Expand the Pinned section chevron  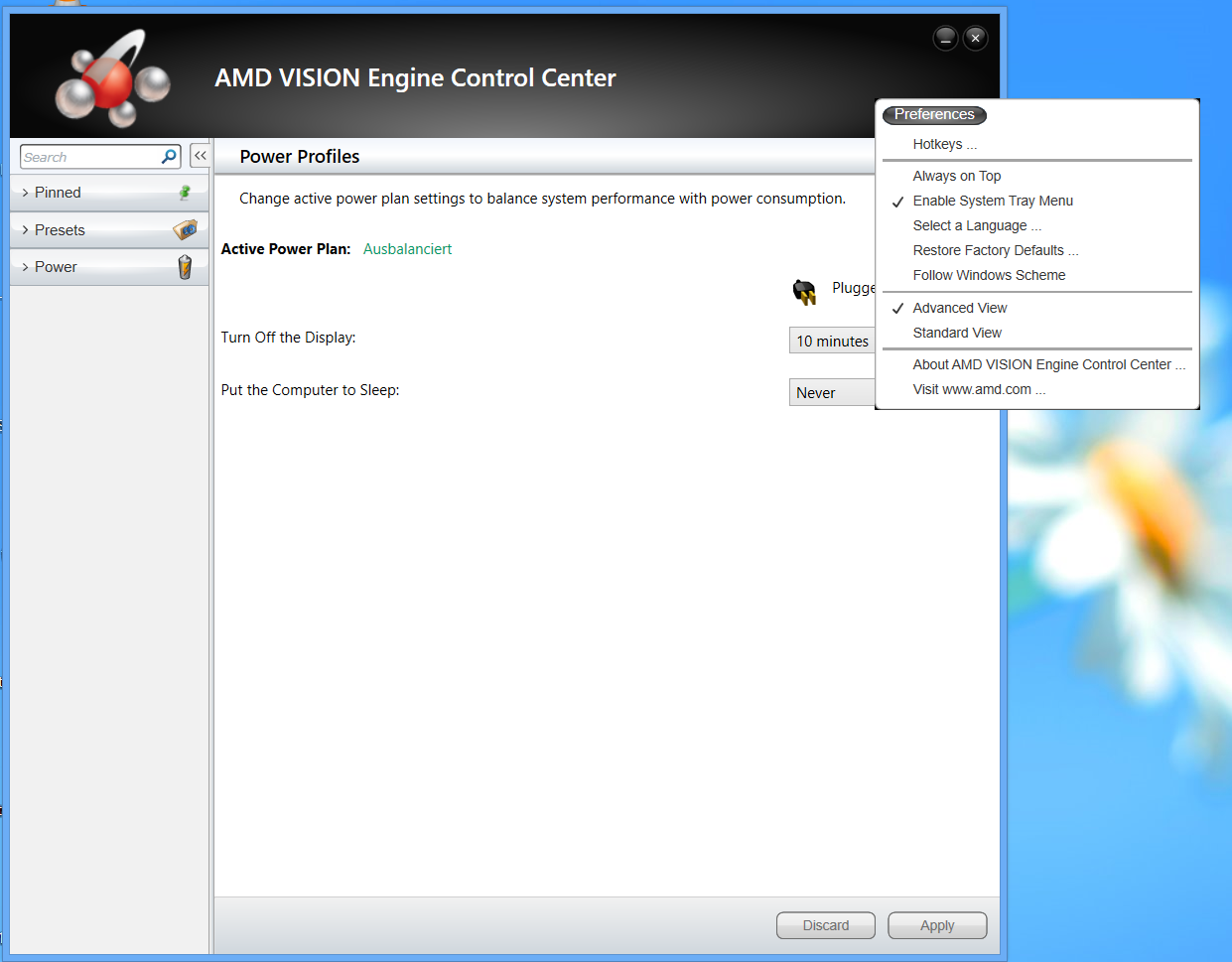coord(25,193)
